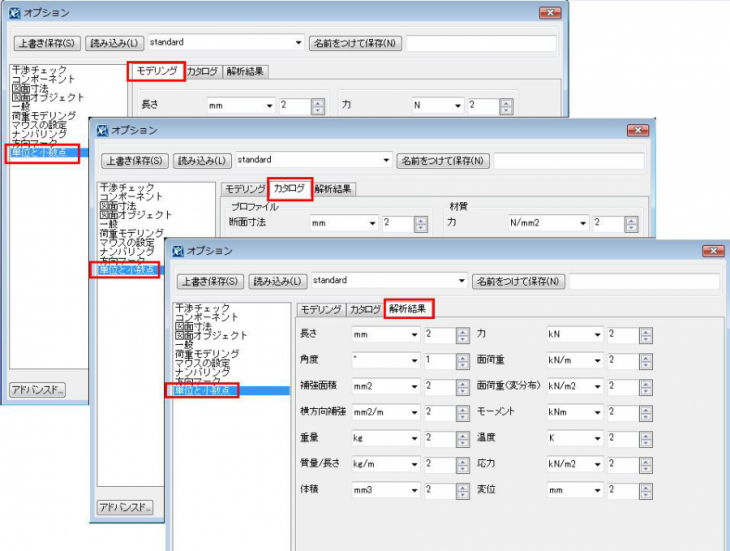Click the 補強面積 decimals value field

[440, 386]
